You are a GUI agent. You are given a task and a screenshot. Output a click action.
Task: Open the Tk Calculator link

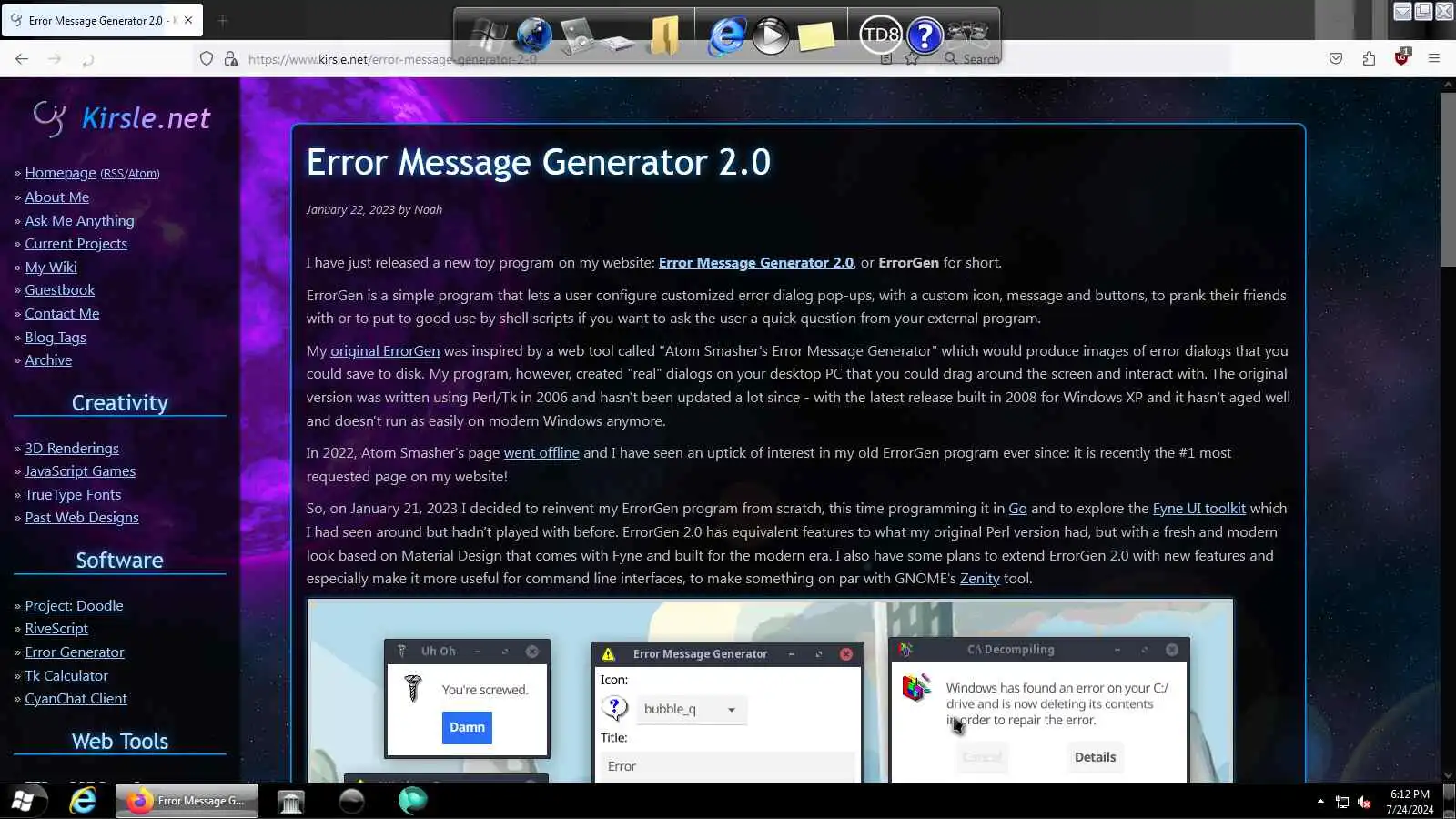[x=66, y=675]
